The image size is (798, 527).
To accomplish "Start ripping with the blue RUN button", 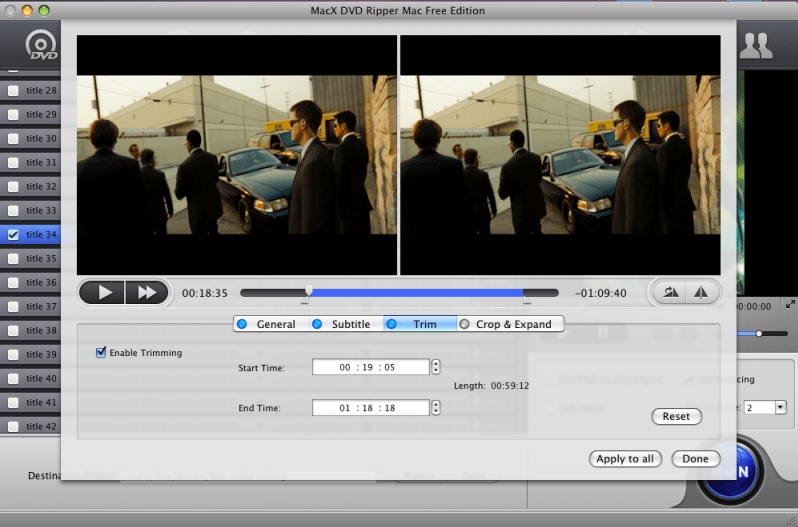I will [x=731, y=472].
